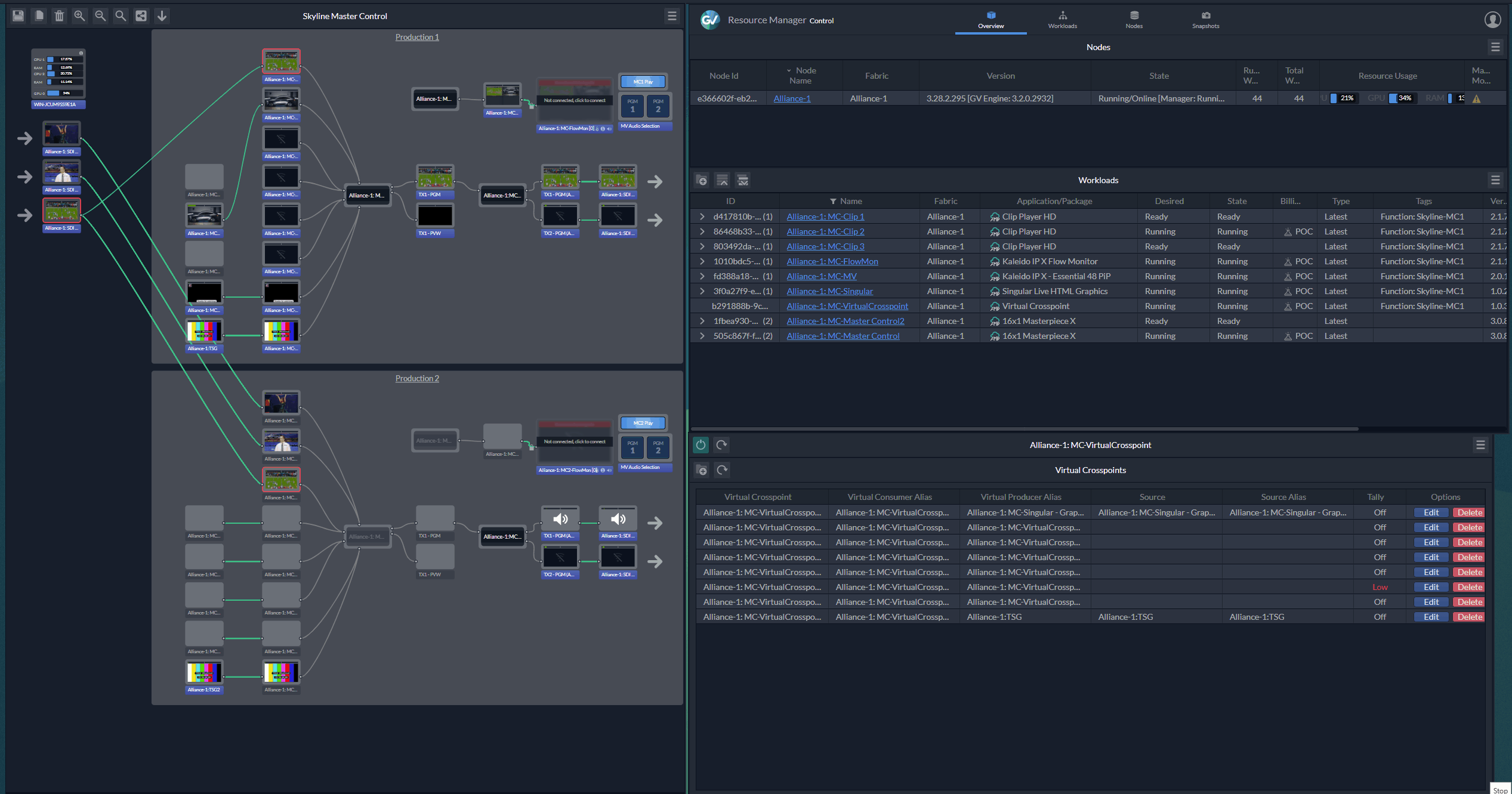The image size is (1512, 794).
Task: Expand the 505c867f MC-Master Control workload row
Action: click(702, 336)
